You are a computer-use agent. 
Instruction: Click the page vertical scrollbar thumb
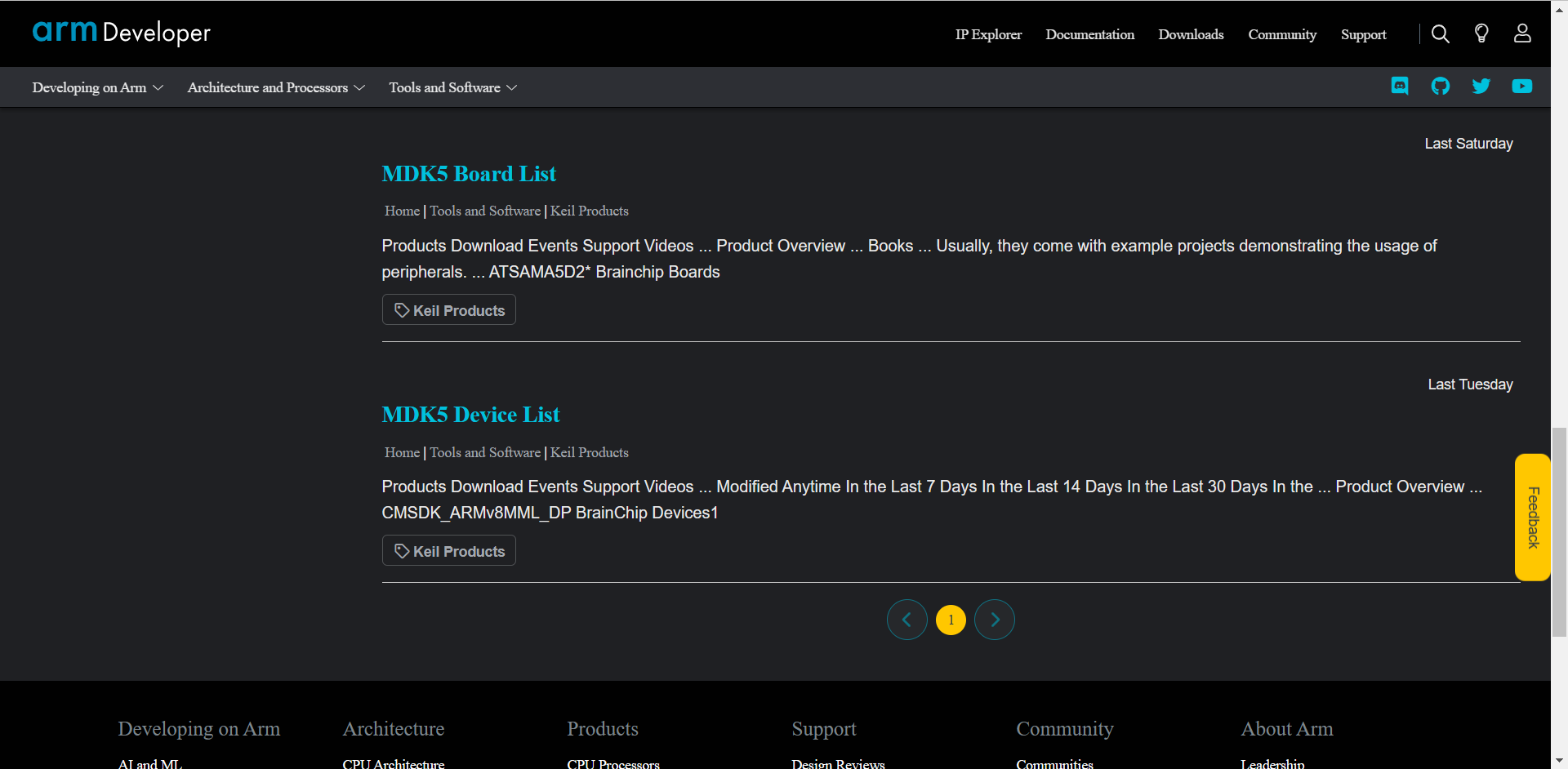(1559, 531)
